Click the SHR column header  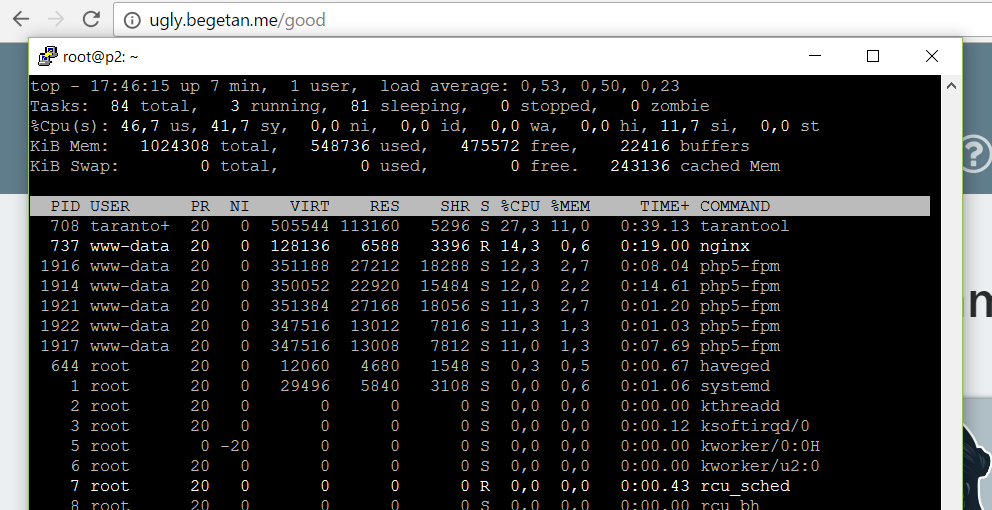455,206
